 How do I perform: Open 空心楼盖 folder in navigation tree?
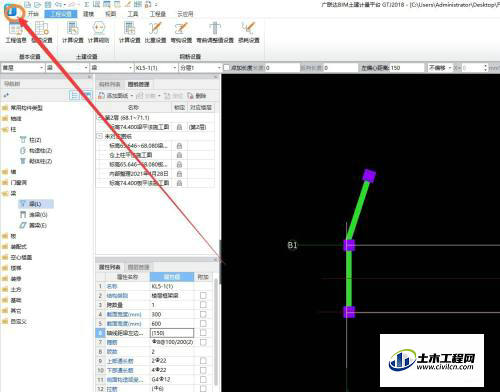point(17,257)
